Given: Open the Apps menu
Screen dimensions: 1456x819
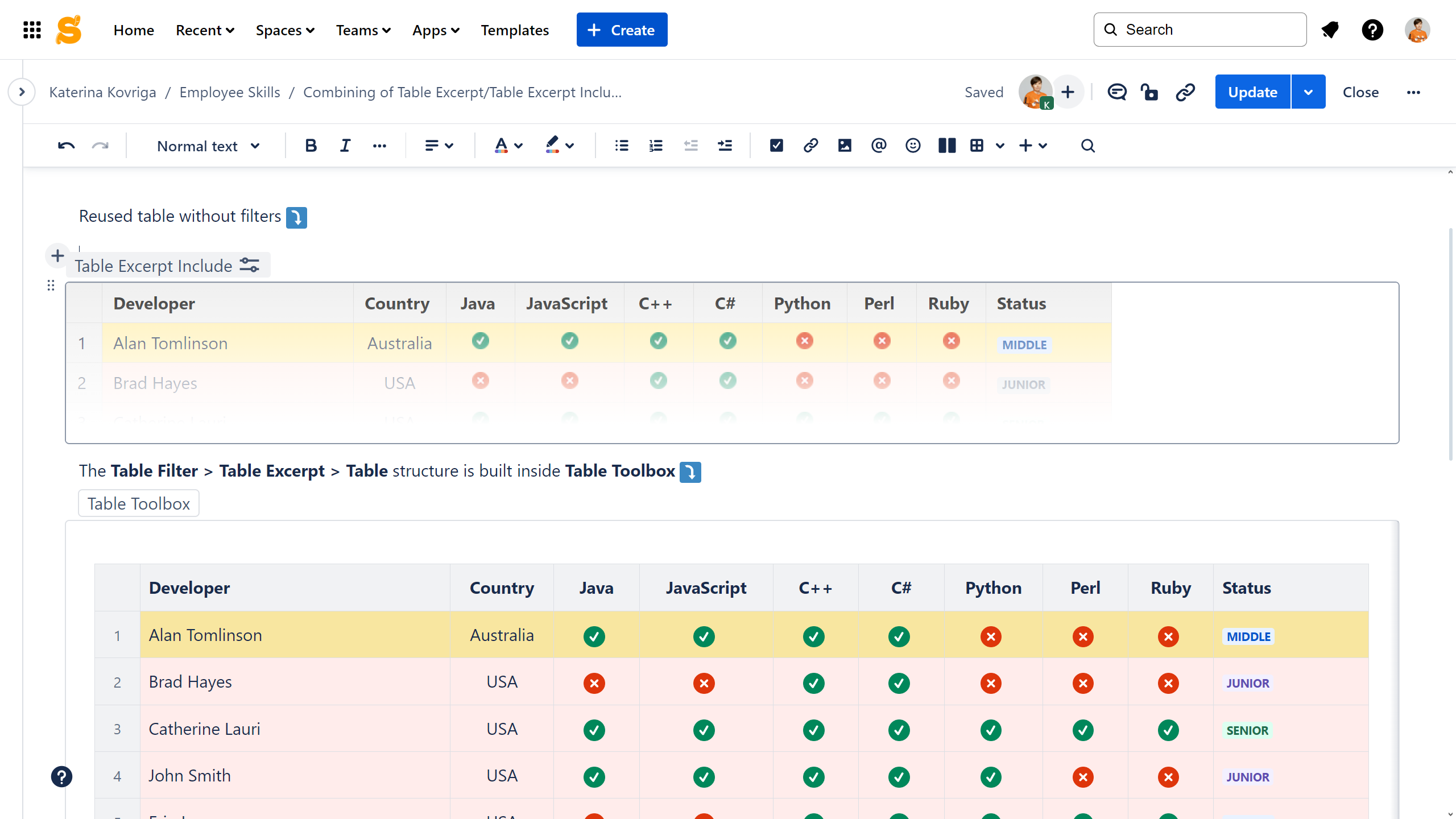Looking at the screenshot, I should click(x=436, y=30).
